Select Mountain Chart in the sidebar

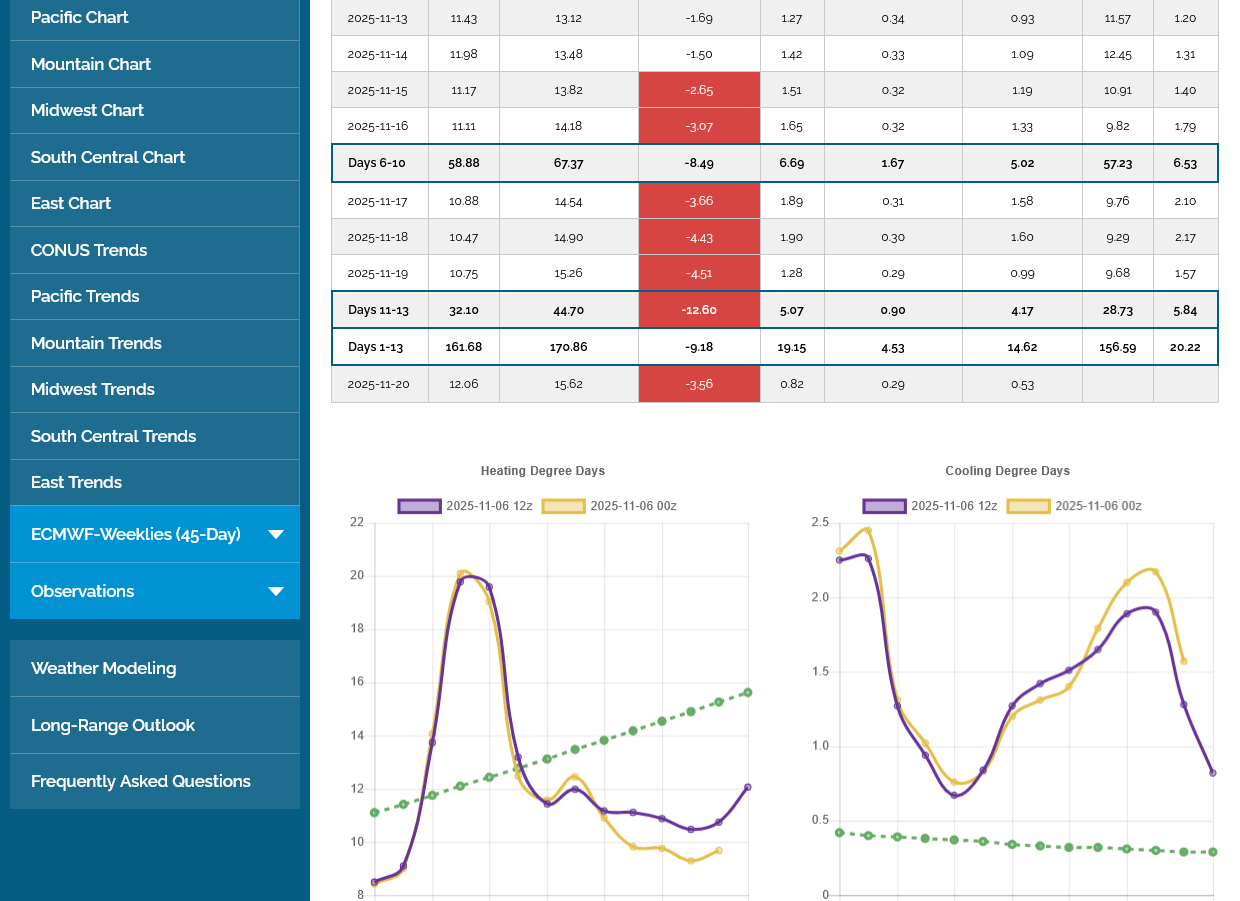coord(91,64)
